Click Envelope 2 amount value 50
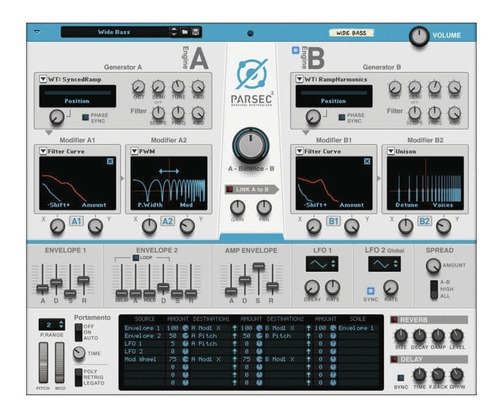This screenshot has width=500, height=416. 173,336
